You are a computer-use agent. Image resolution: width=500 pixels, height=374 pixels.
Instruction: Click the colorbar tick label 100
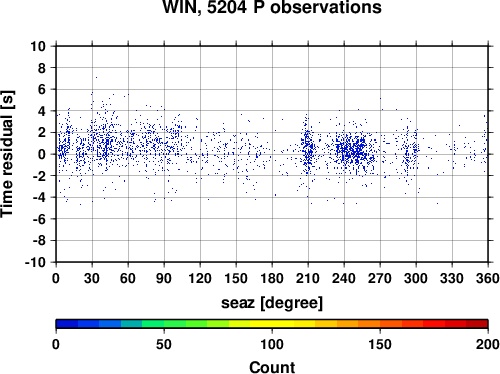pos(272,344)
